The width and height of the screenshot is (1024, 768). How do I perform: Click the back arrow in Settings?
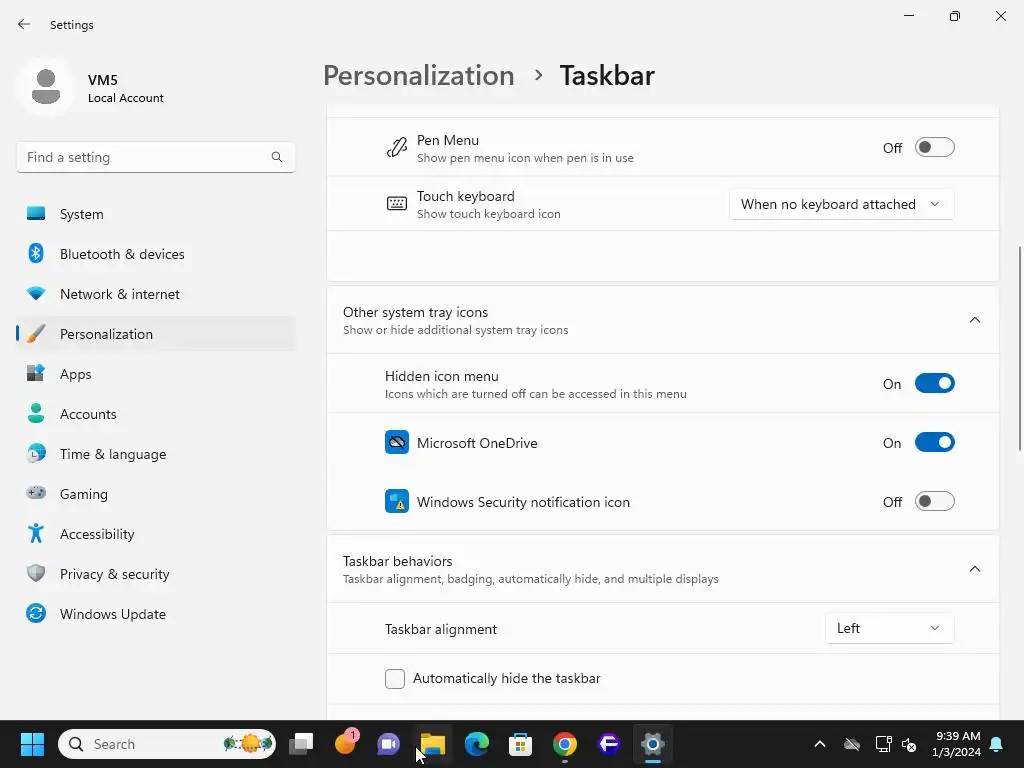pyautogui.click(x=24, y=24)
